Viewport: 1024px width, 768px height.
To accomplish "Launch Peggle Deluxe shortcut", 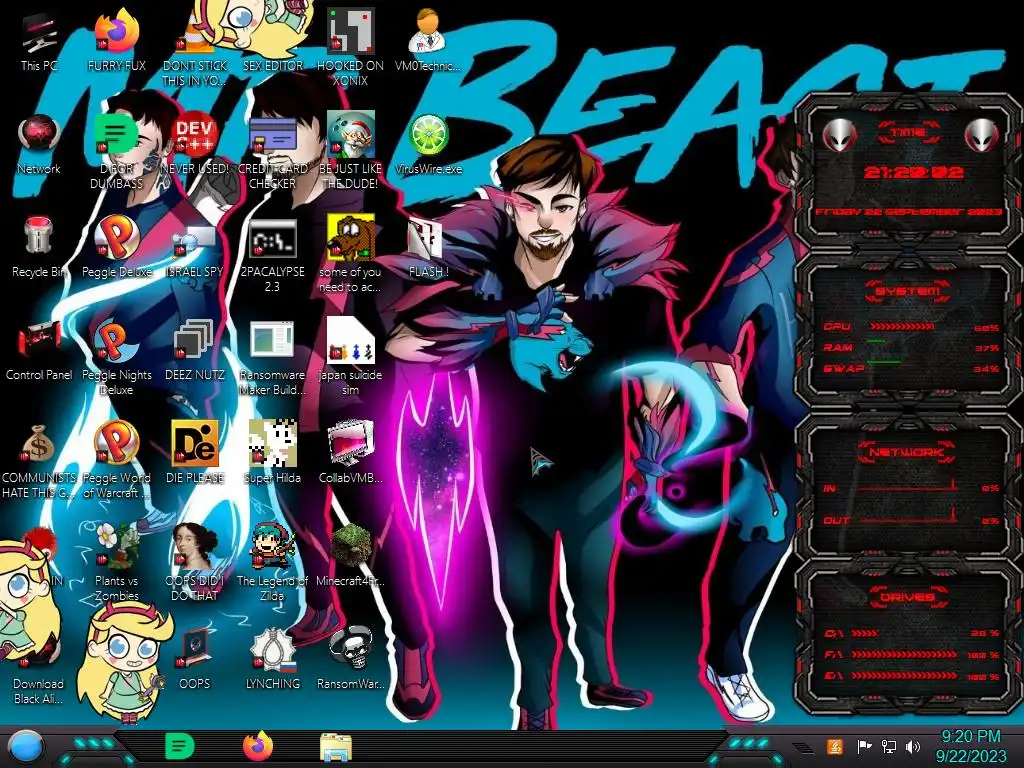I will coord(117,247).
